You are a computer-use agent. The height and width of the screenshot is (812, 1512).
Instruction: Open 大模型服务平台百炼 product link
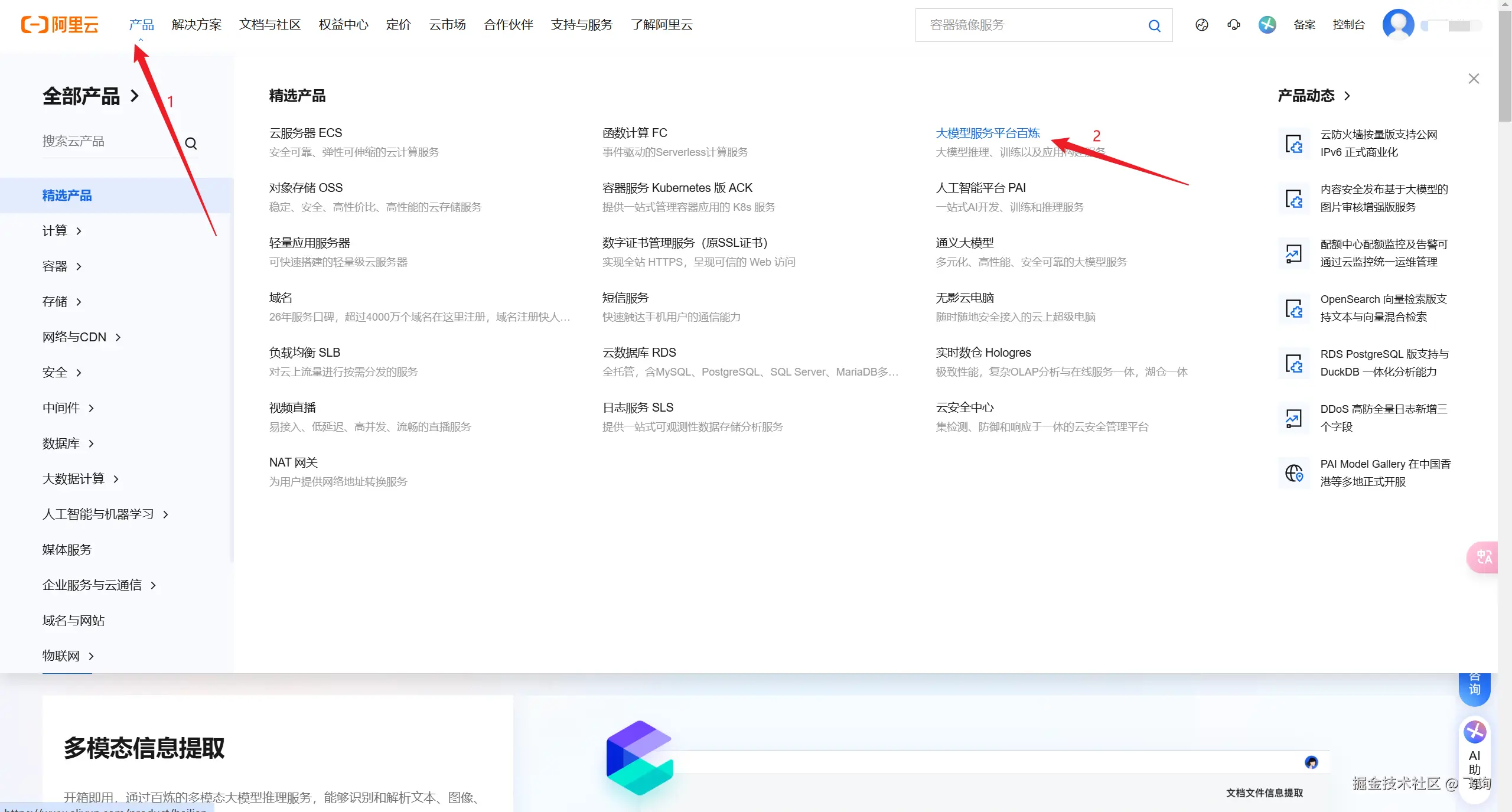(x=988, y=133)
